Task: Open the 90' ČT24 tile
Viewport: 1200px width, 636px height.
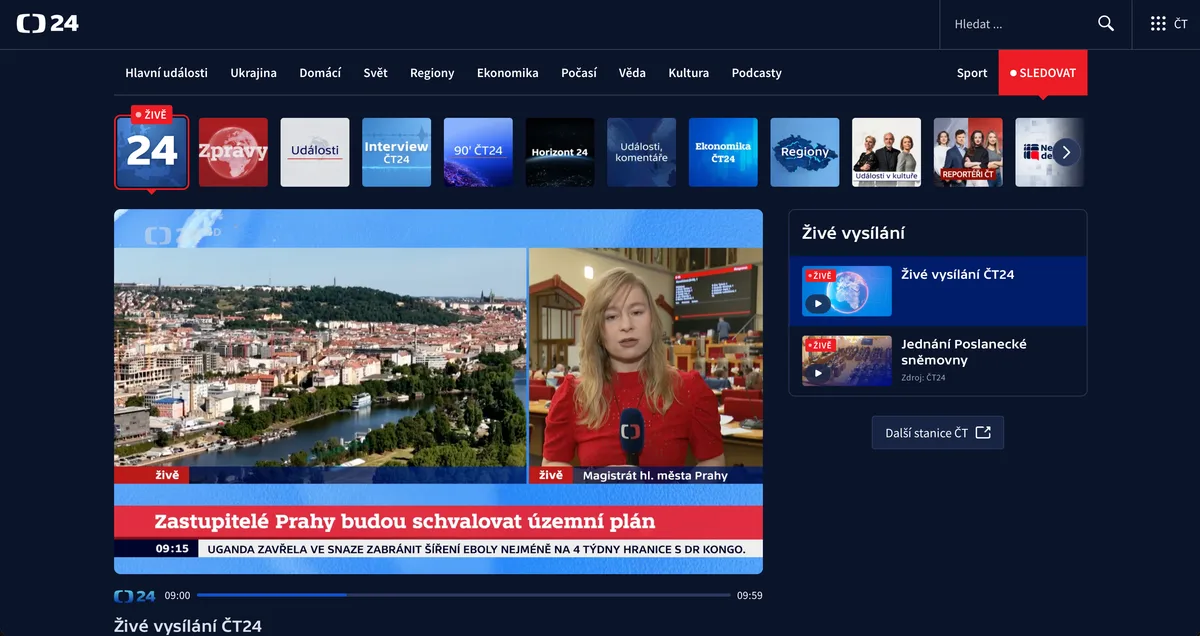Action: pos(478,152)
